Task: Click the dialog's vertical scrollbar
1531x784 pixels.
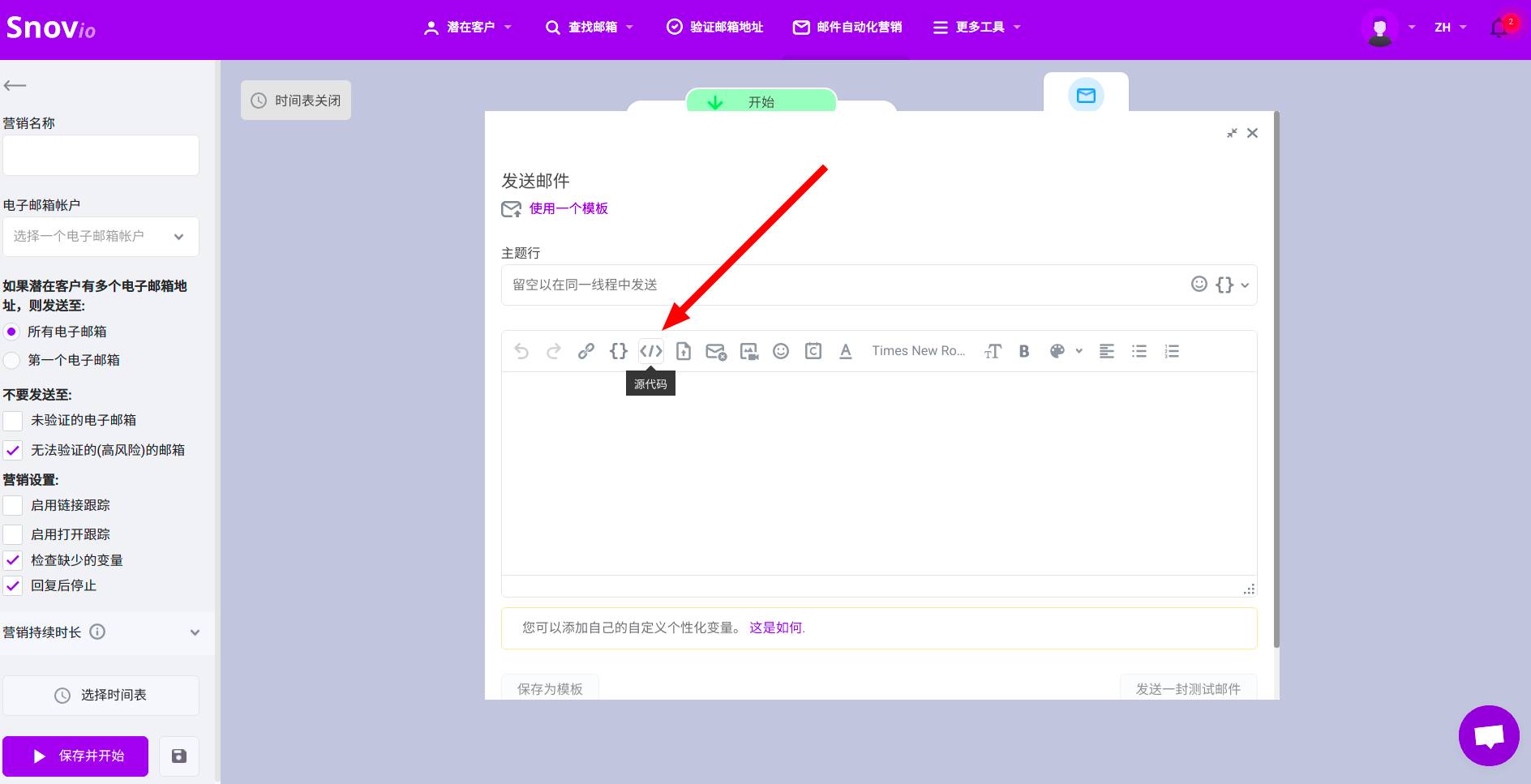Action: pos(1276,381)
